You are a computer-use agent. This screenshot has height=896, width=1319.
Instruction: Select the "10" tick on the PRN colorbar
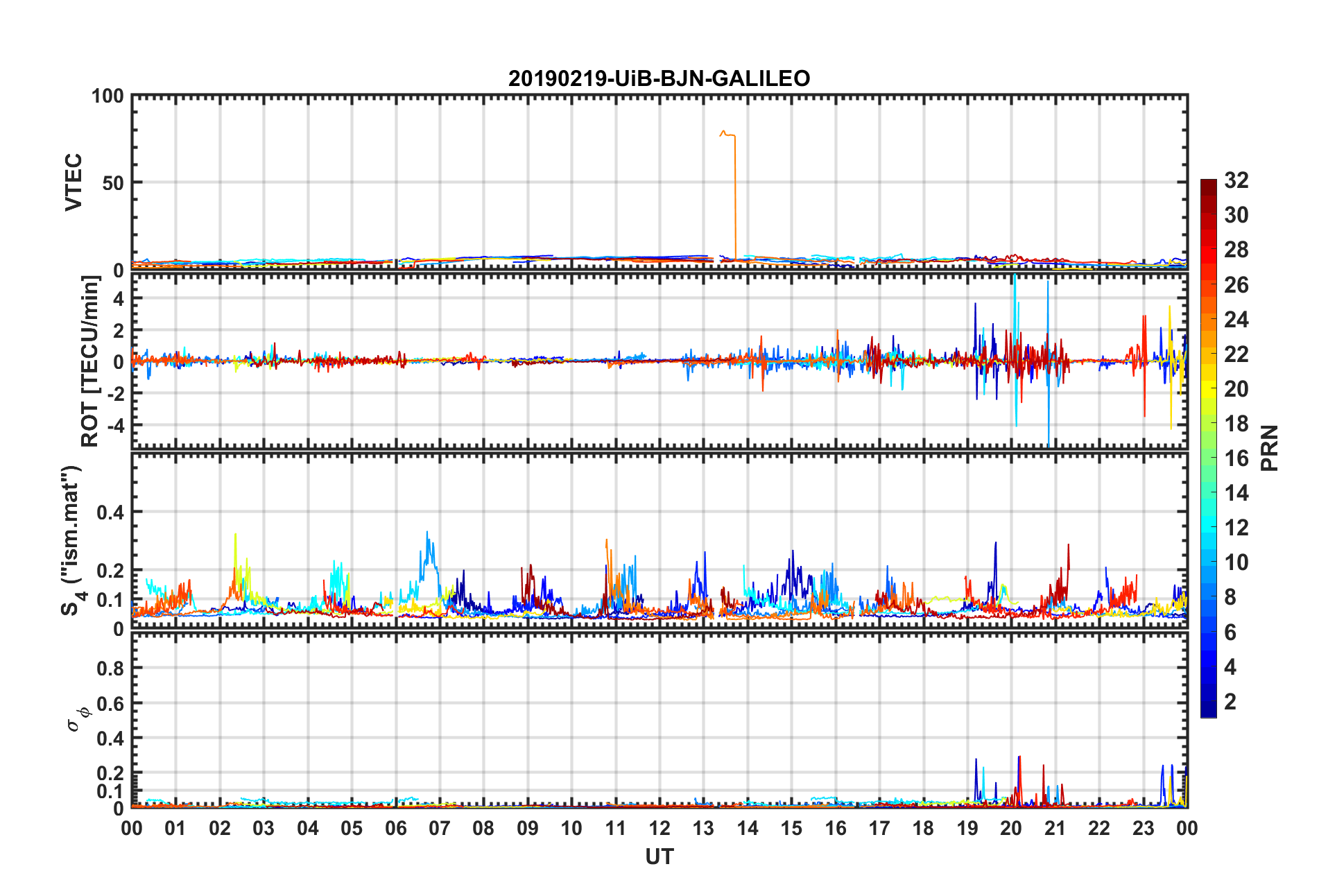click(1236, 562)
